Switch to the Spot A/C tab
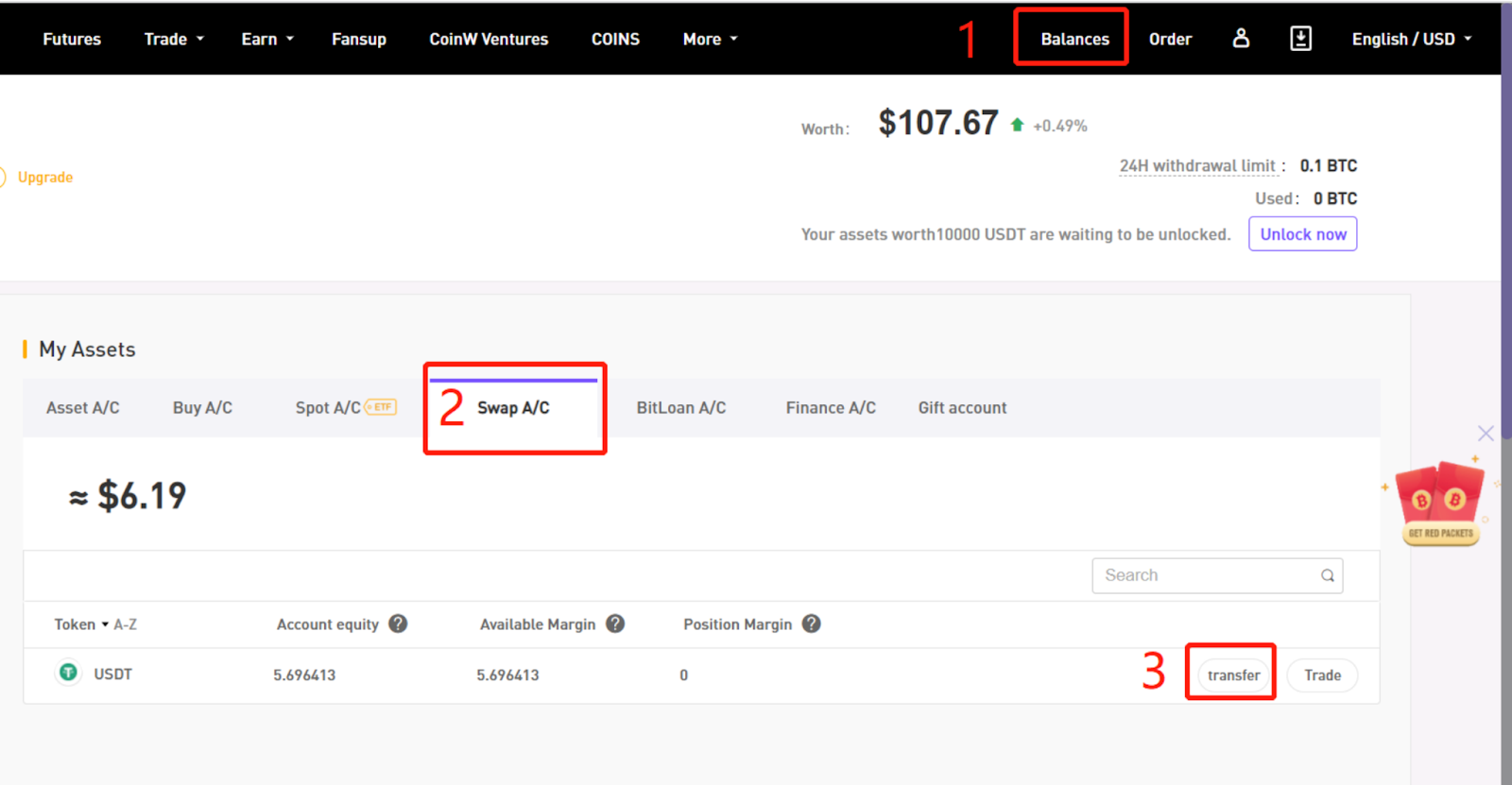This screenshot has width=1512, height=785. pyautogui.click(x=328, y=408)
